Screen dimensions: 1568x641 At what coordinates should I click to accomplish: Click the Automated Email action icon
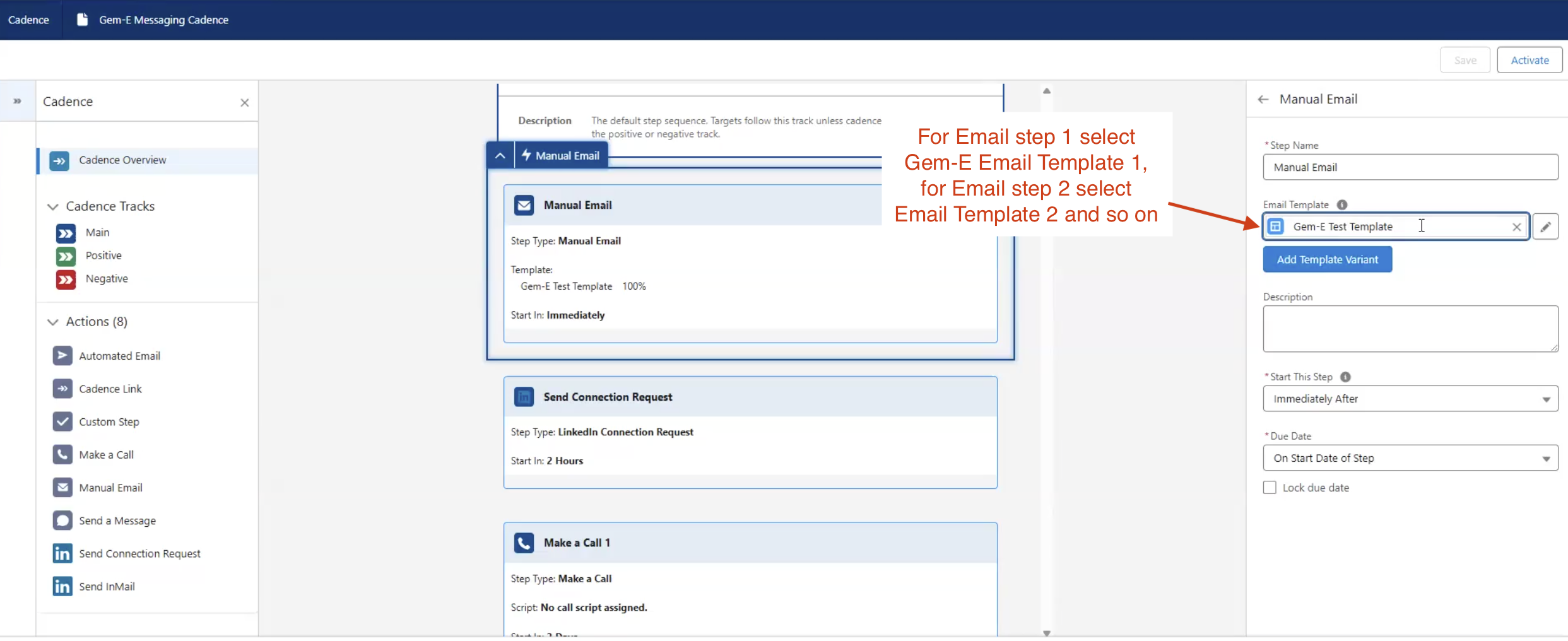pos(62,356)
